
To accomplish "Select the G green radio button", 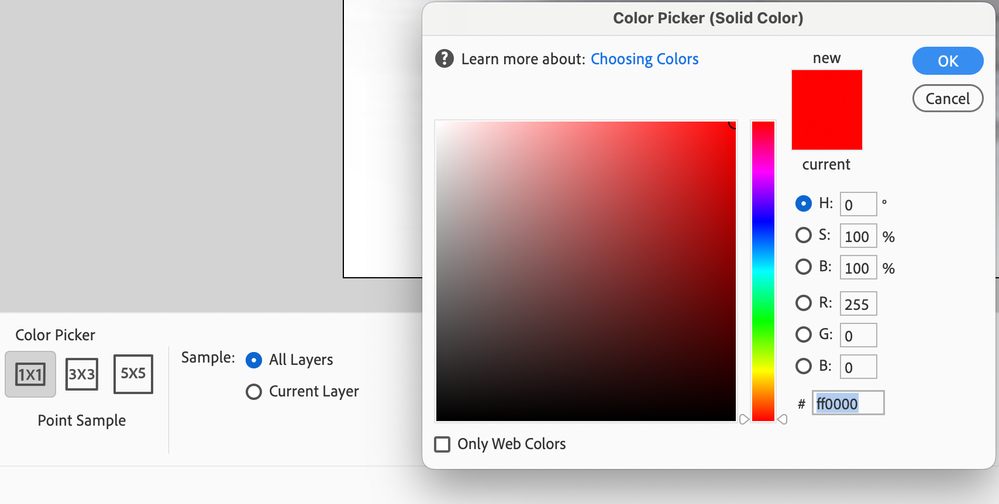I will [x=803, y=335].
